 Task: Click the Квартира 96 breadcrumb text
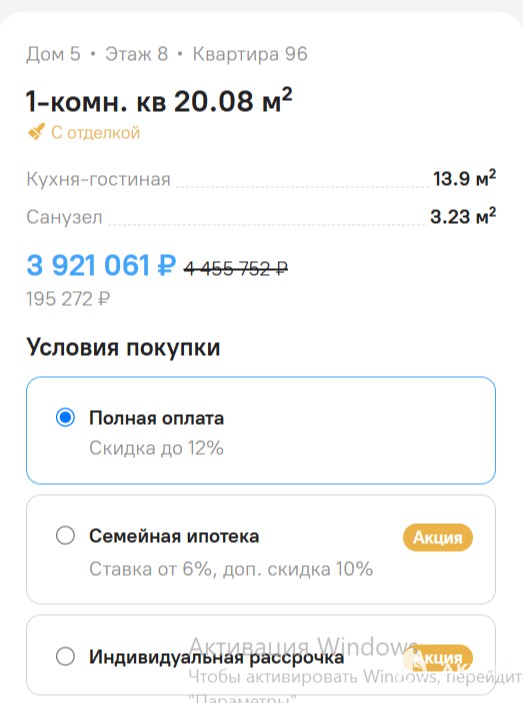[x=250, y=54]
